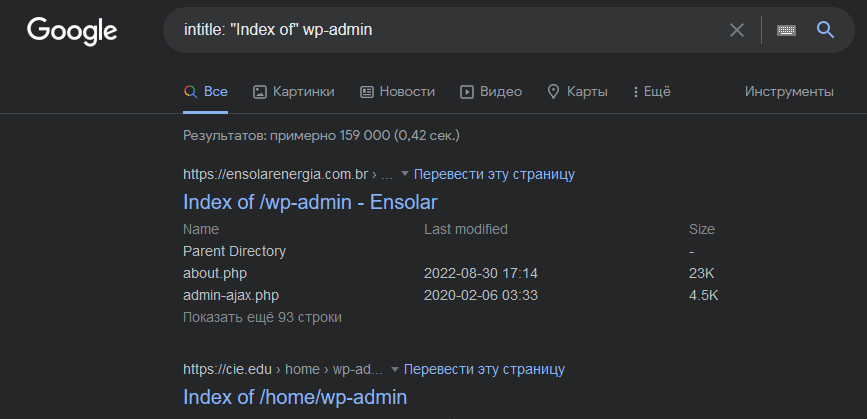The width and height of the screenshot is (867, 419).
Task: Click the about.php file entry
Action: [215, 273]
